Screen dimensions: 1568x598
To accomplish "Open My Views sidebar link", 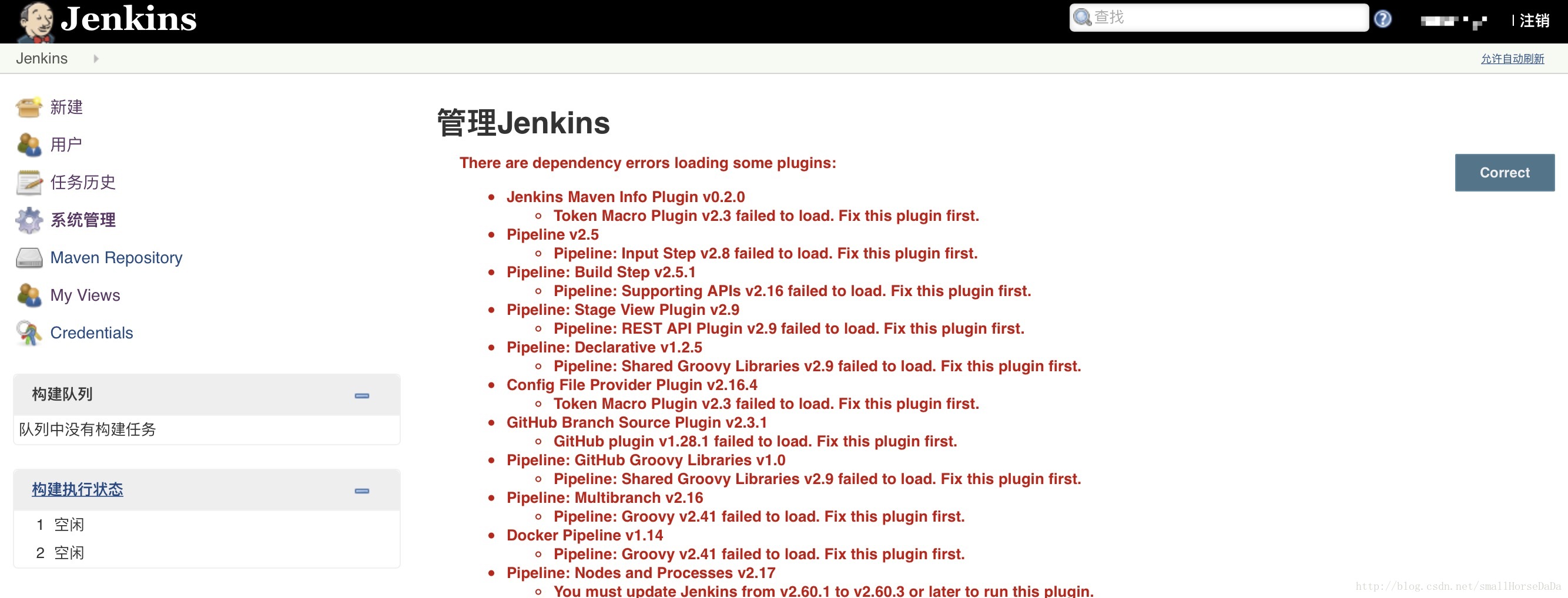I will (85, 295).
